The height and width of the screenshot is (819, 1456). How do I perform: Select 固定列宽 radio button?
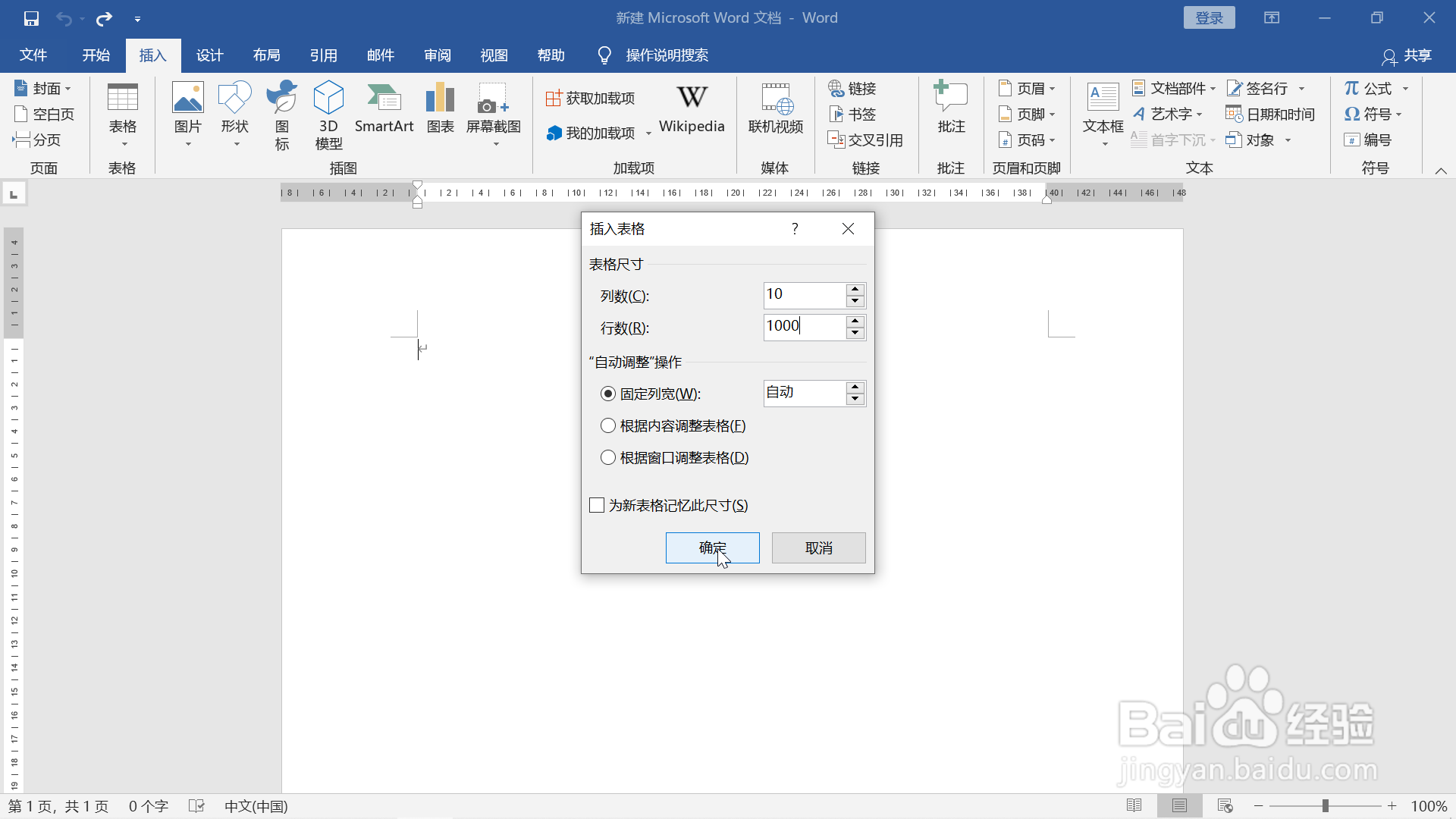(x=609, y=394)
